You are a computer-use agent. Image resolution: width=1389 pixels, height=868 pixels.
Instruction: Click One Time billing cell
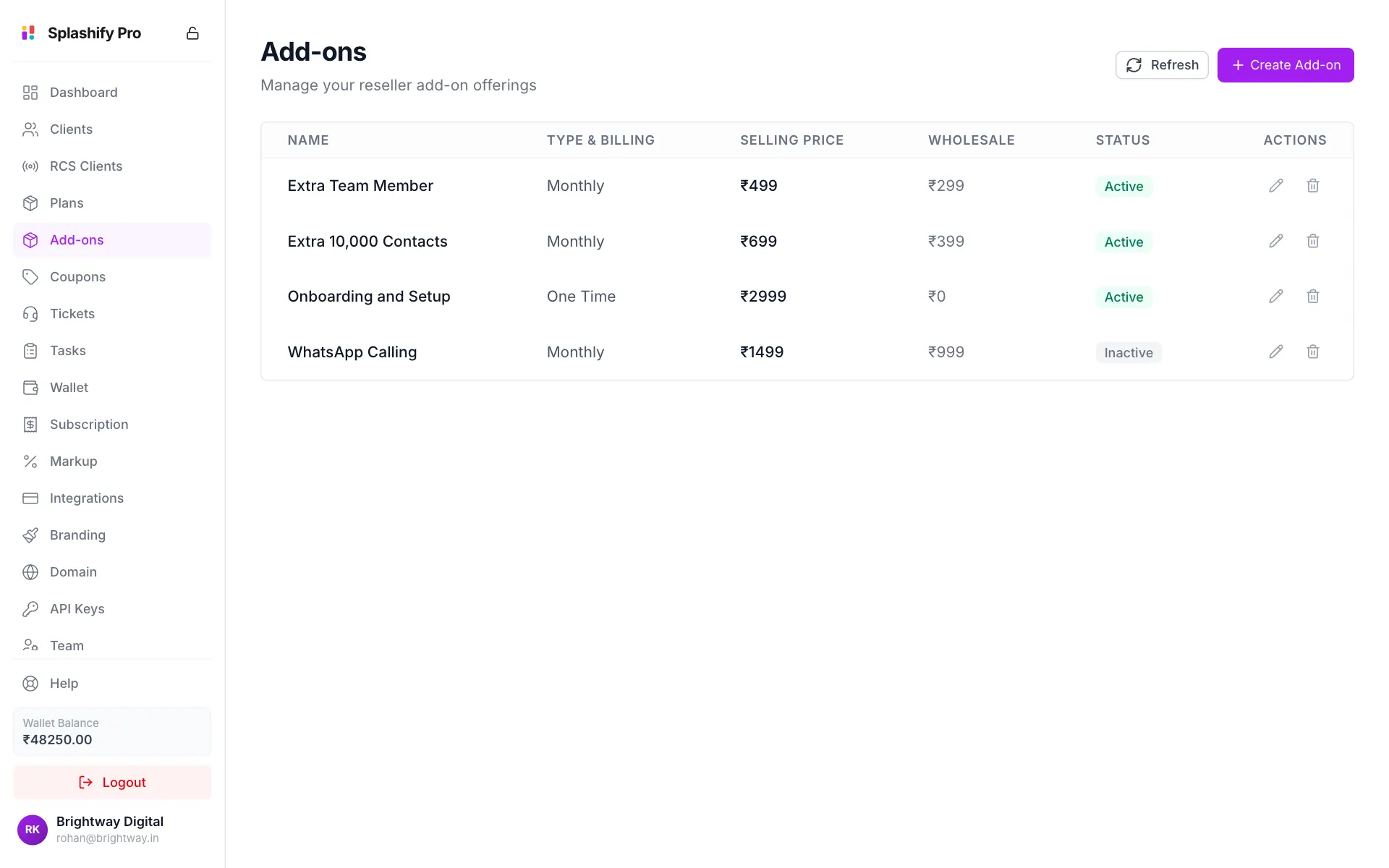(581, 297)
